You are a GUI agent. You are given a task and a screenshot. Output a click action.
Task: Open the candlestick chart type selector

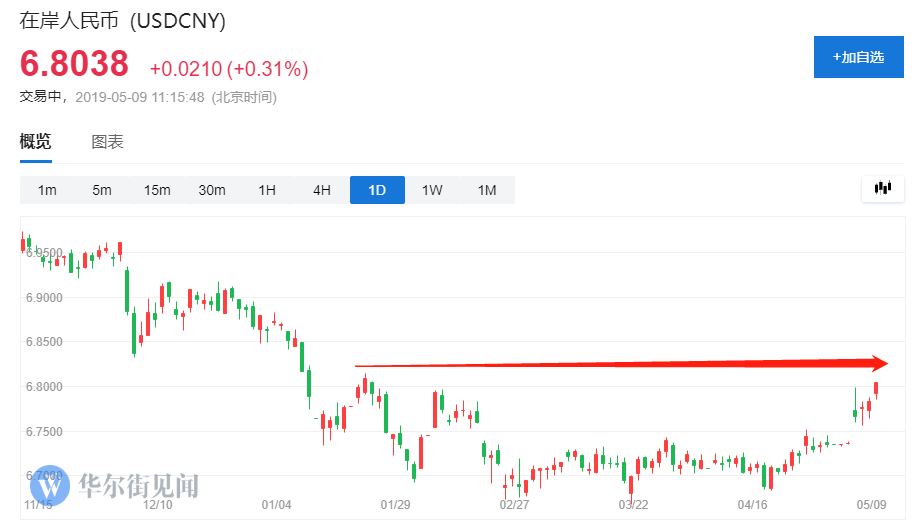[x=882, y=188]
